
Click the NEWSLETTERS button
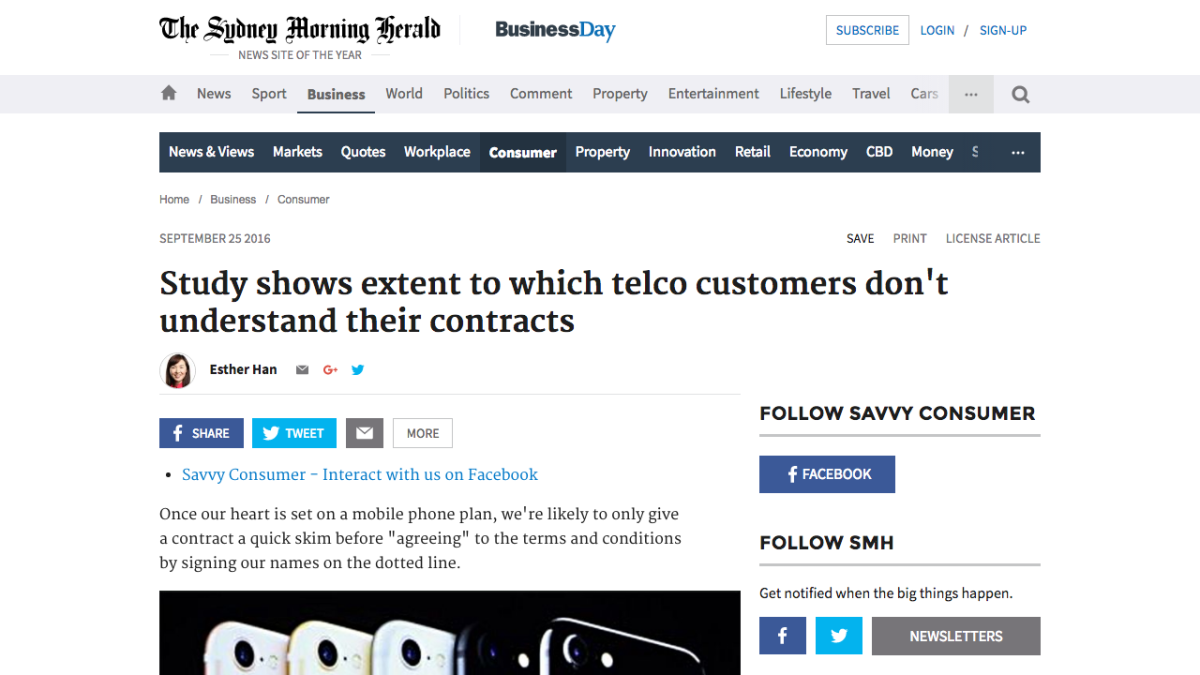[955, 636]
